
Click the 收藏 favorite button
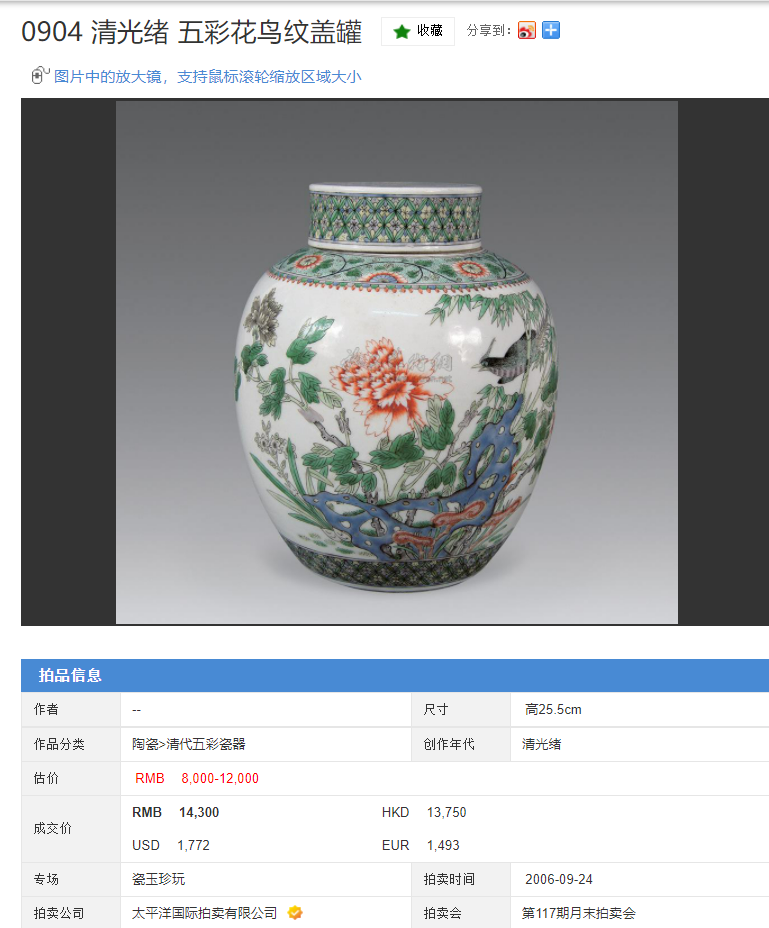point(418,31)
